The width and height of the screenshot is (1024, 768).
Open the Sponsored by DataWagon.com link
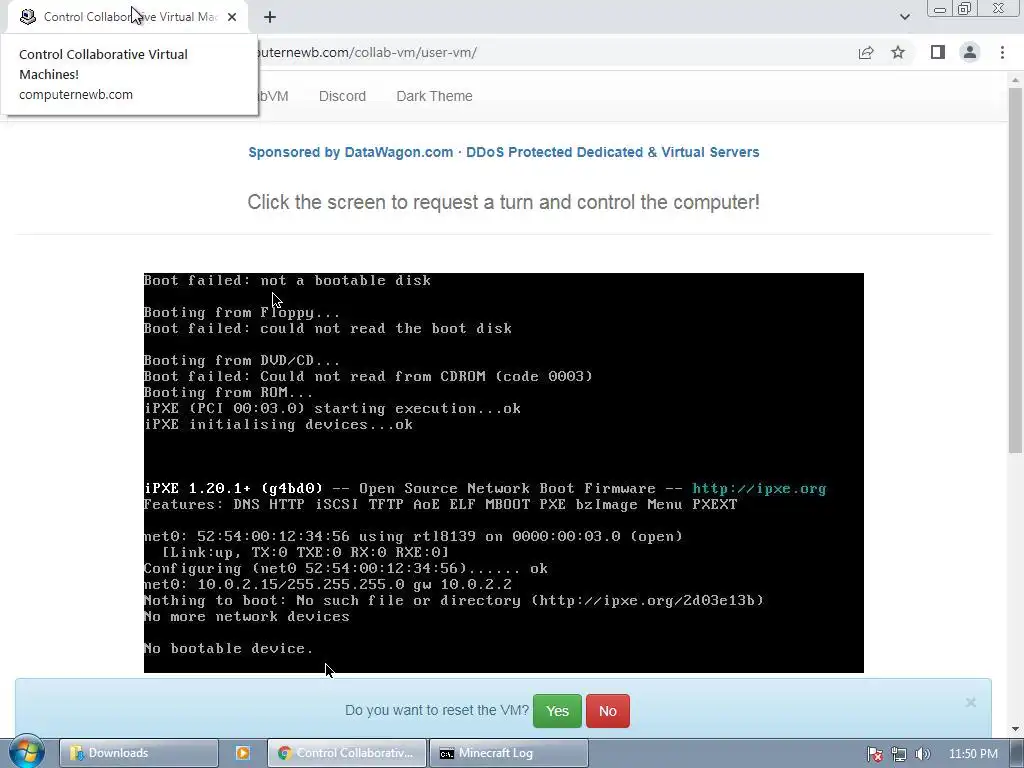click(504, 152)
